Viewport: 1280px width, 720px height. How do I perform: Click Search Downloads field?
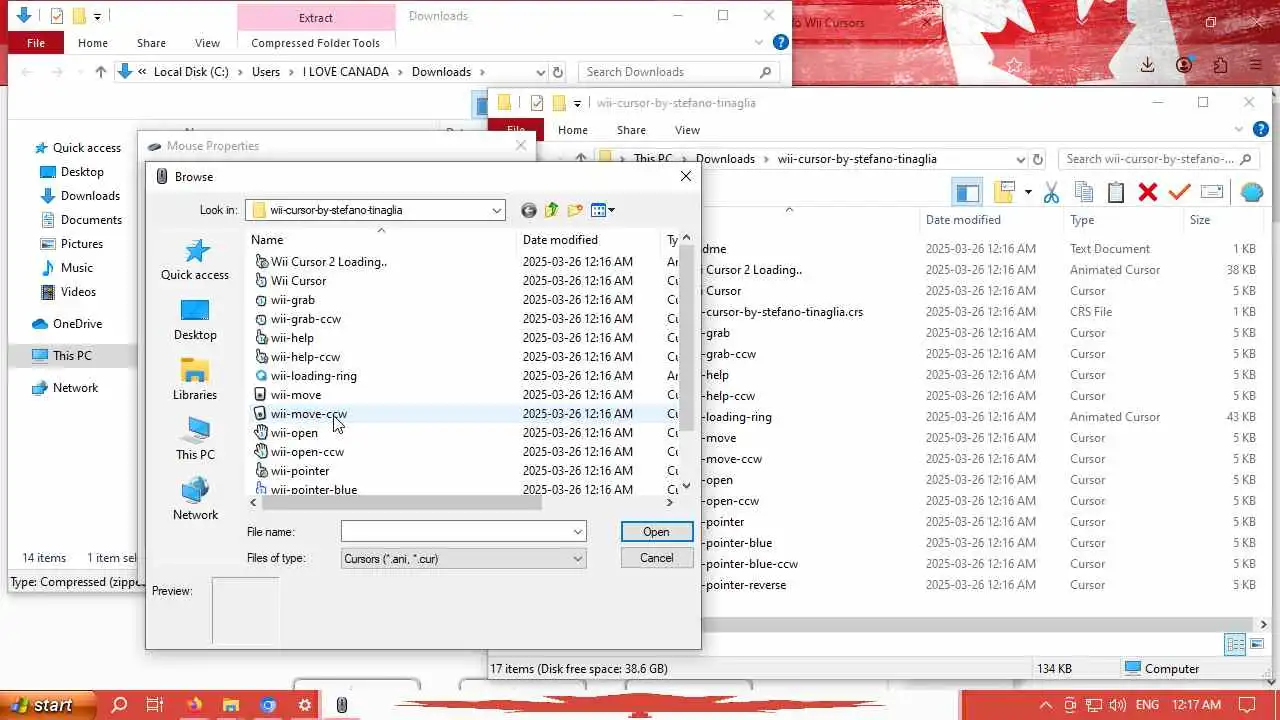679,72
